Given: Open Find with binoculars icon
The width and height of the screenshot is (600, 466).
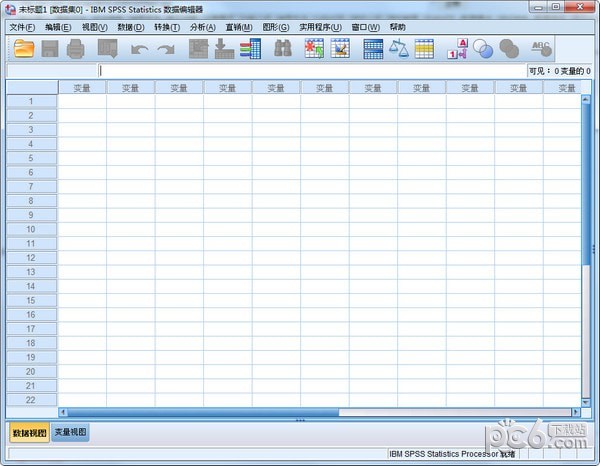Looking at the screenshot, I should click(283, 49).
